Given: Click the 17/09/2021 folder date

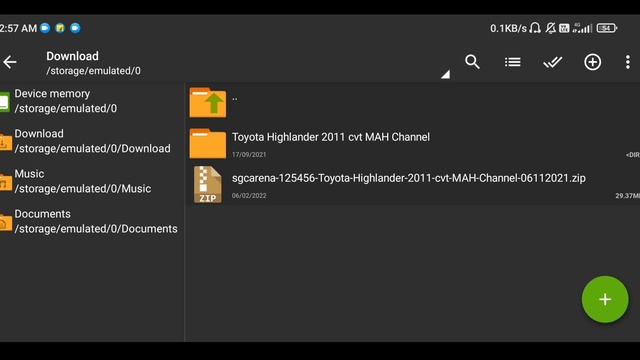Looking at the screenshot, I should click(249, 155).
